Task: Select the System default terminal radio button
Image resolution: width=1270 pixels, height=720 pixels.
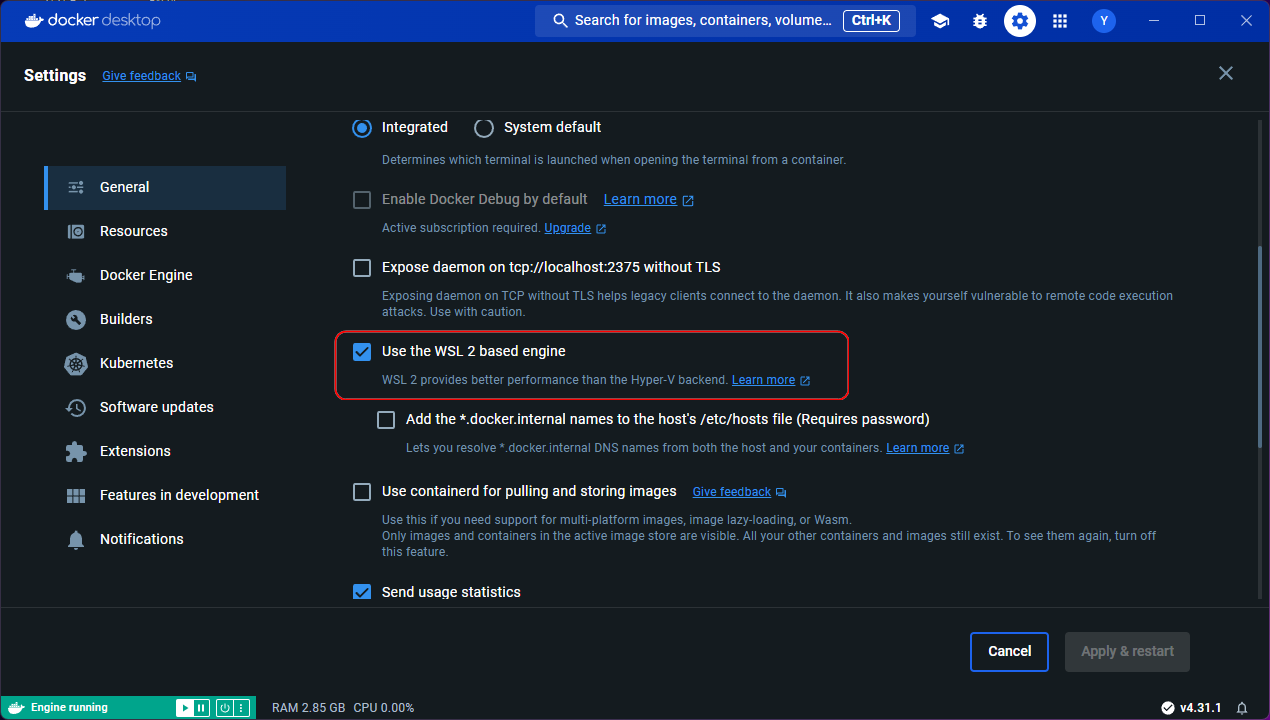Action: click(x=484, y=128)
